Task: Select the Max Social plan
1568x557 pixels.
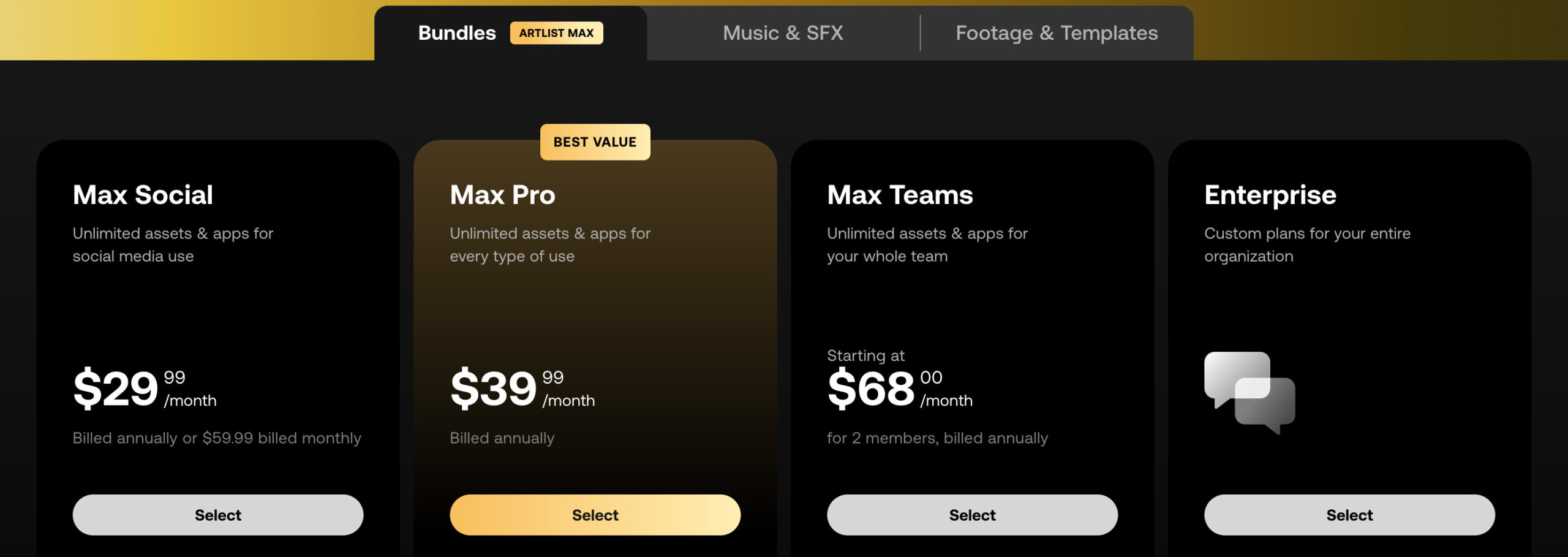Action: [218, 515]
